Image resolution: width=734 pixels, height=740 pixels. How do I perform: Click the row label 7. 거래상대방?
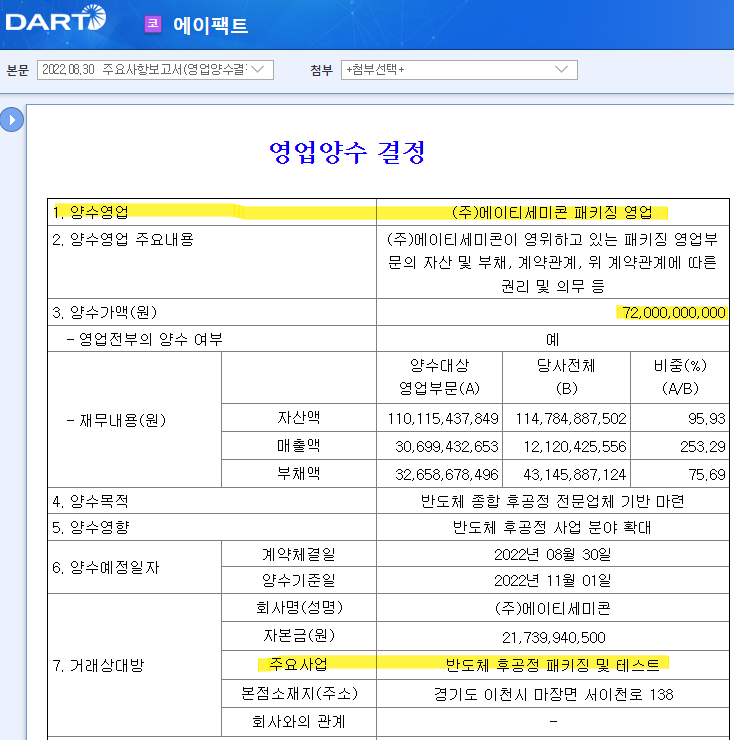click(x=98, y=665)
